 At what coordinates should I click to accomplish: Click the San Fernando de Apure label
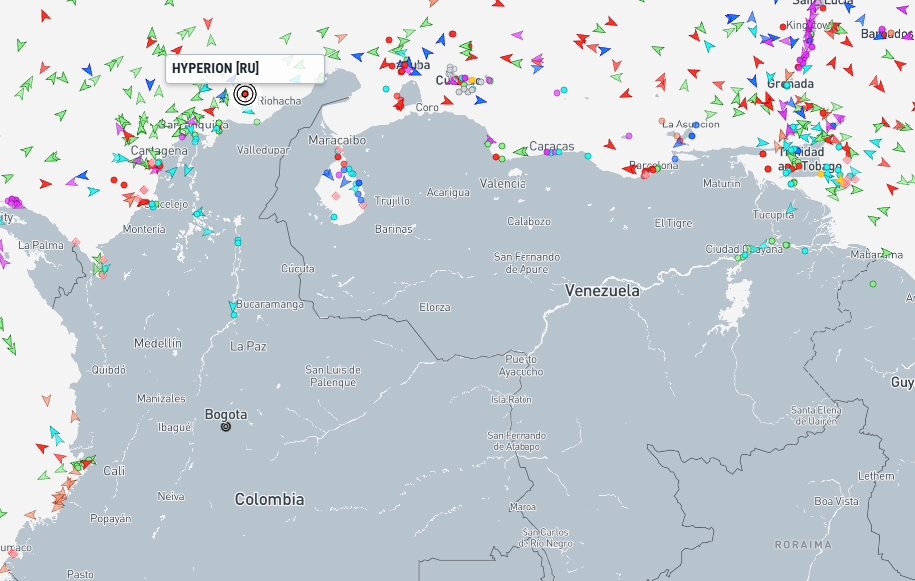pos(527,263)
